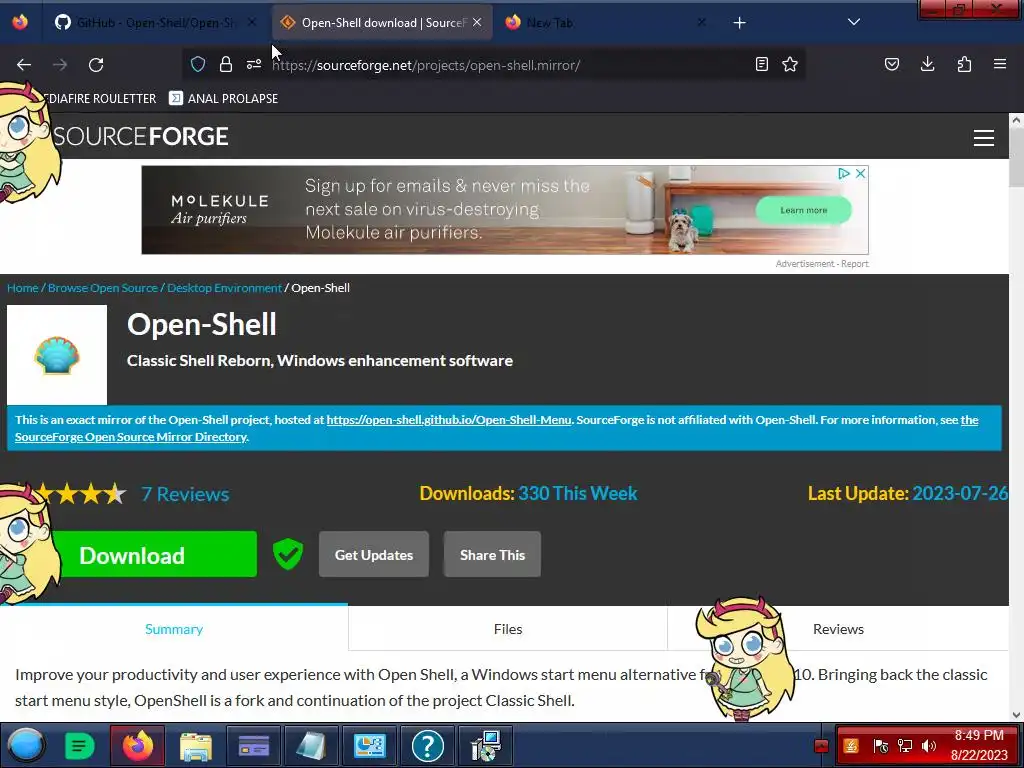
Task: Follow the Desktop Environment breadcrumb
Action: (224, 287)
